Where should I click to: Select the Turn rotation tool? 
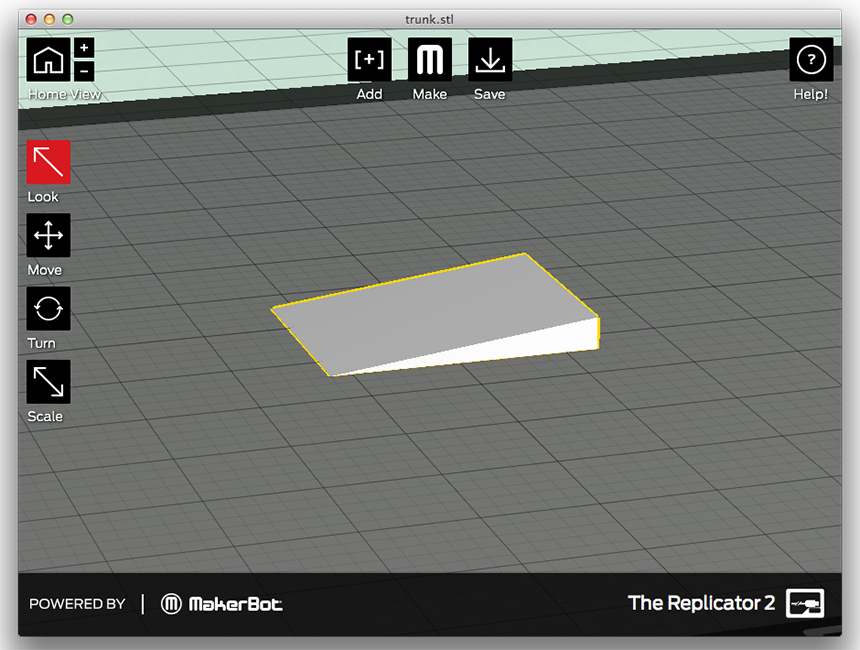click(48, 308)
